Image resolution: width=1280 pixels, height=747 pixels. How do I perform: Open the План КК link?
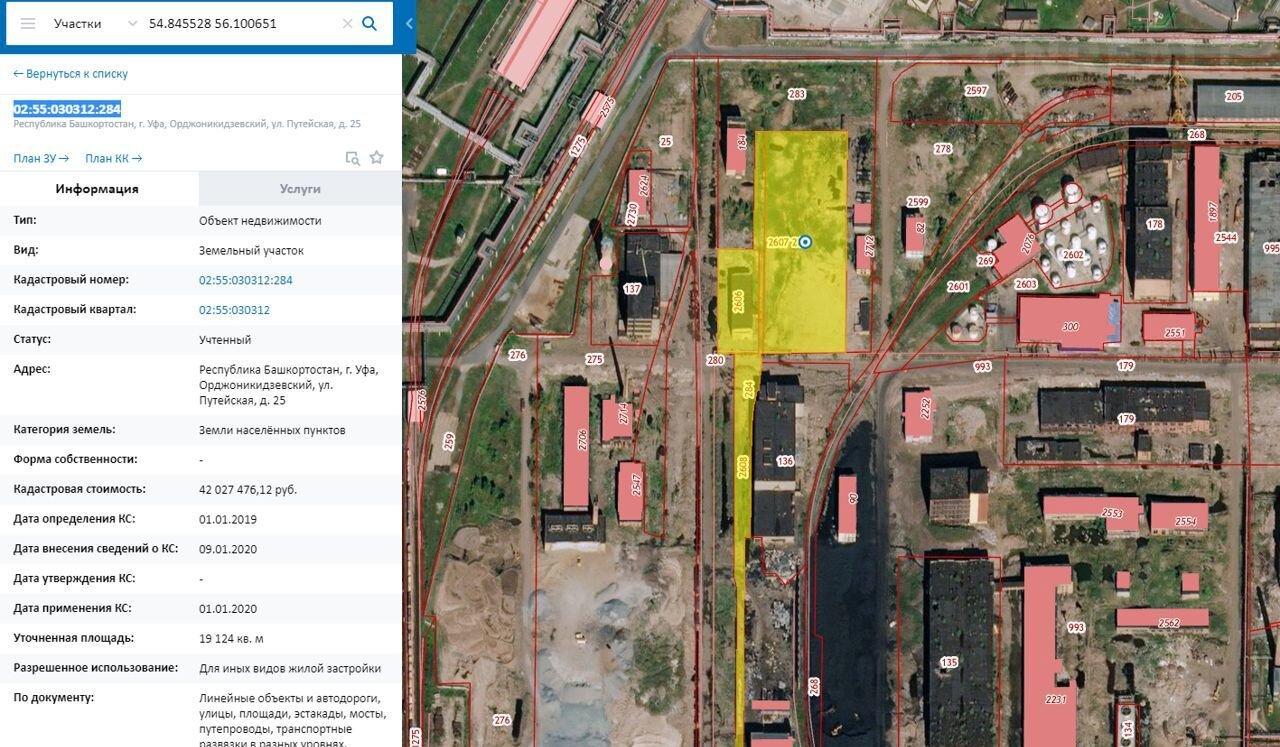(113, 158)
